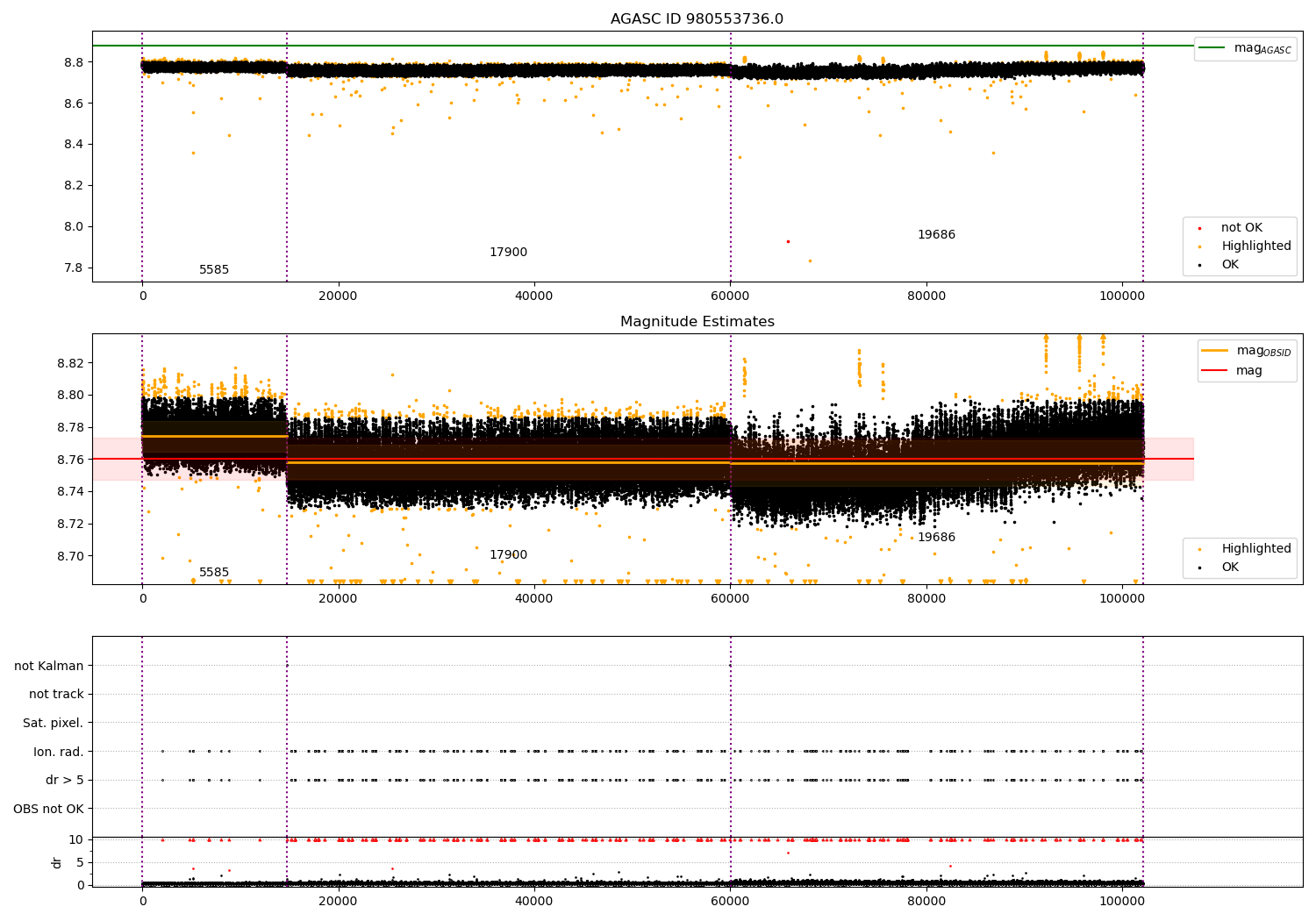
Task: Click y-axis tick '8.76' in middle plot
Action: (x=69, y=460)
